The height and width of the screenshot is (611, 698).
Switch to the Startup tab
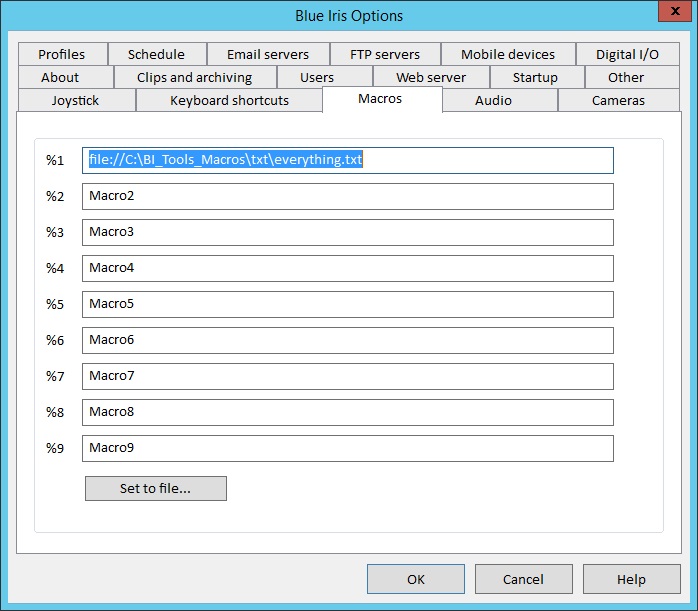[x=537, y=77]
